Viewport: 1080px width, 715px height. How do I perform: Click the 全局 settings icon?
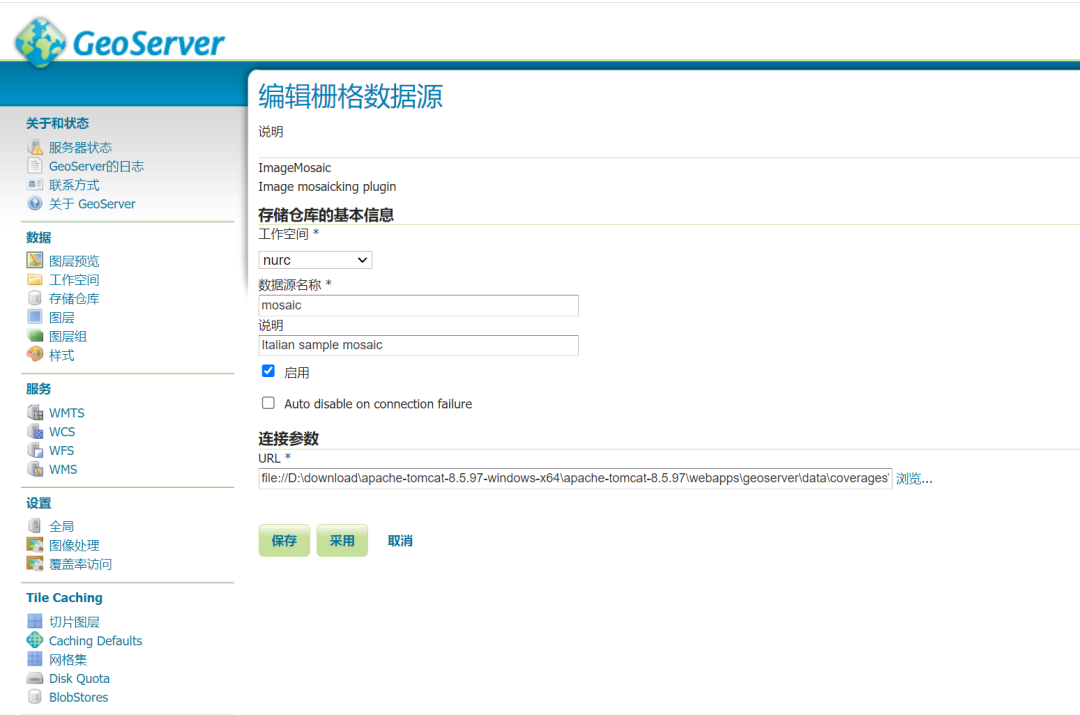click(35, 526)
